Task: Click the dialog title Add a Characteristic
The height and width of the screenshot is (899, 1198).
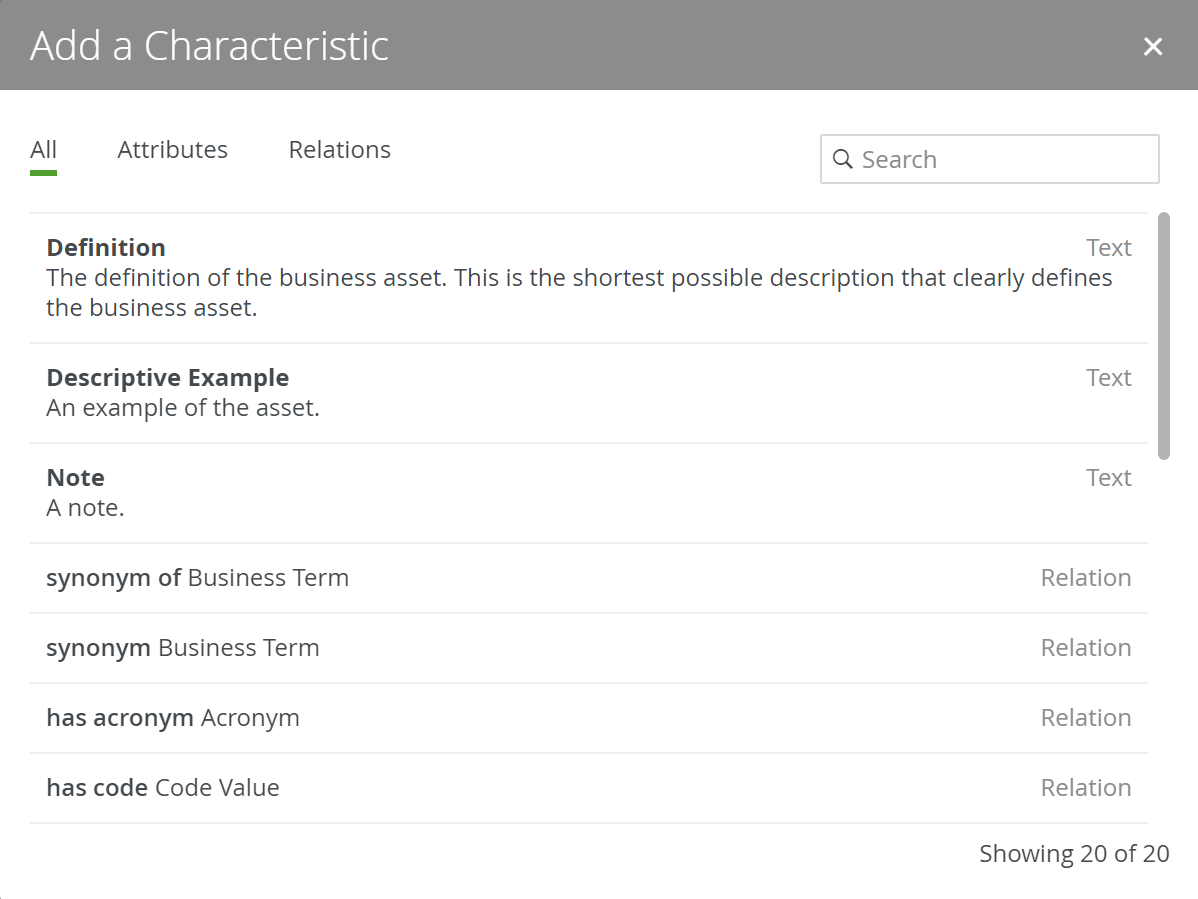Action: click(x=209, y=46)
